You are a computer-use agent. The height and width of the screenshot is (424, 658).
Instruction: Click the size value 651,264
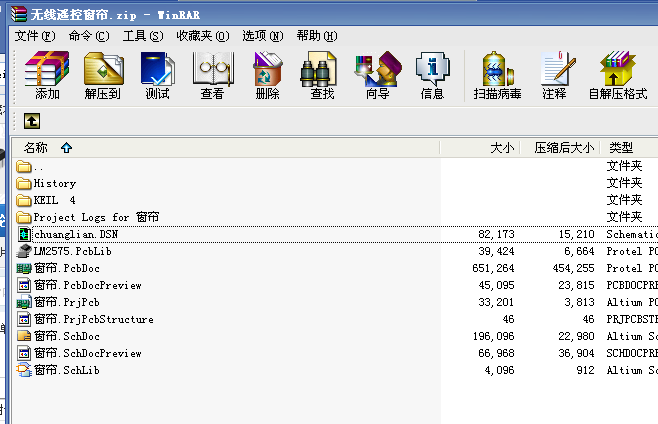click(493, 268)
